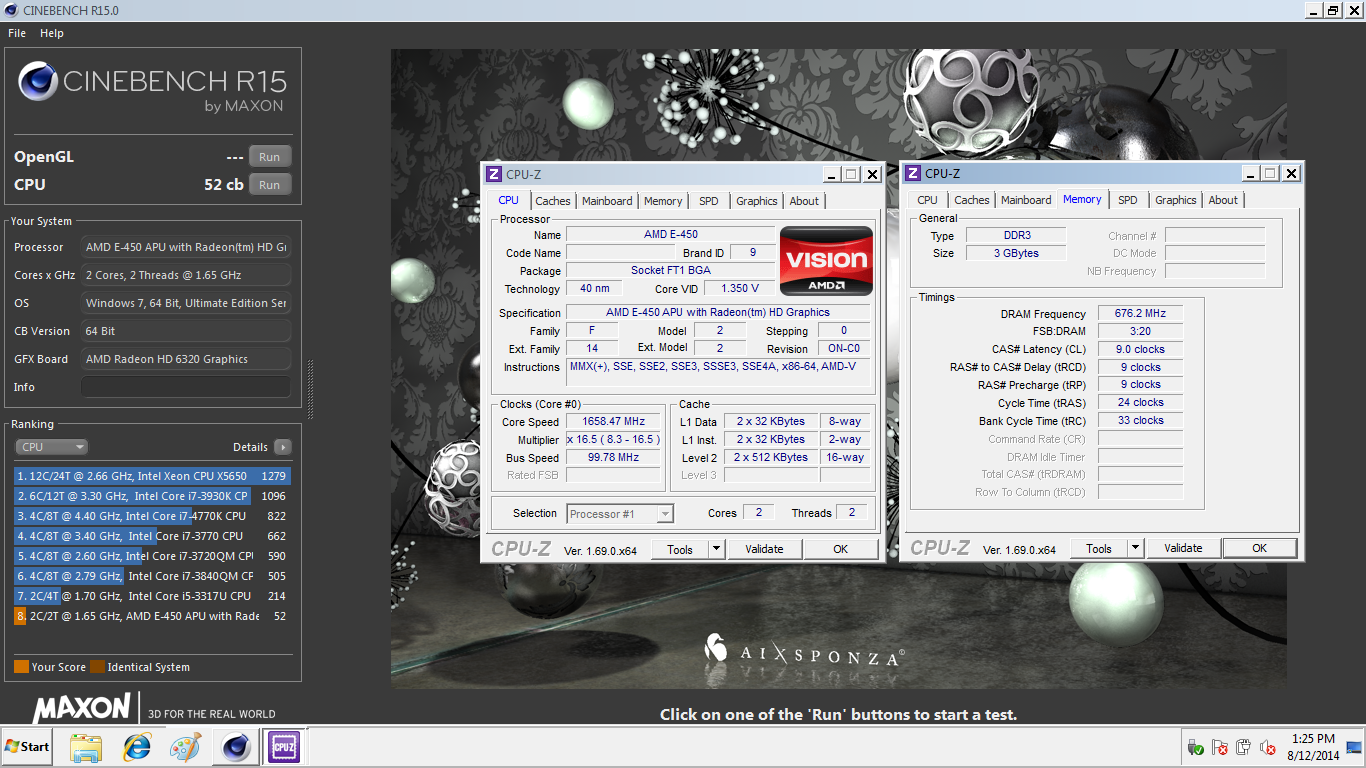Click the power or battery tray icon
The image size is (1366, 768).
pyautogui.click(x=1244, y=747)
